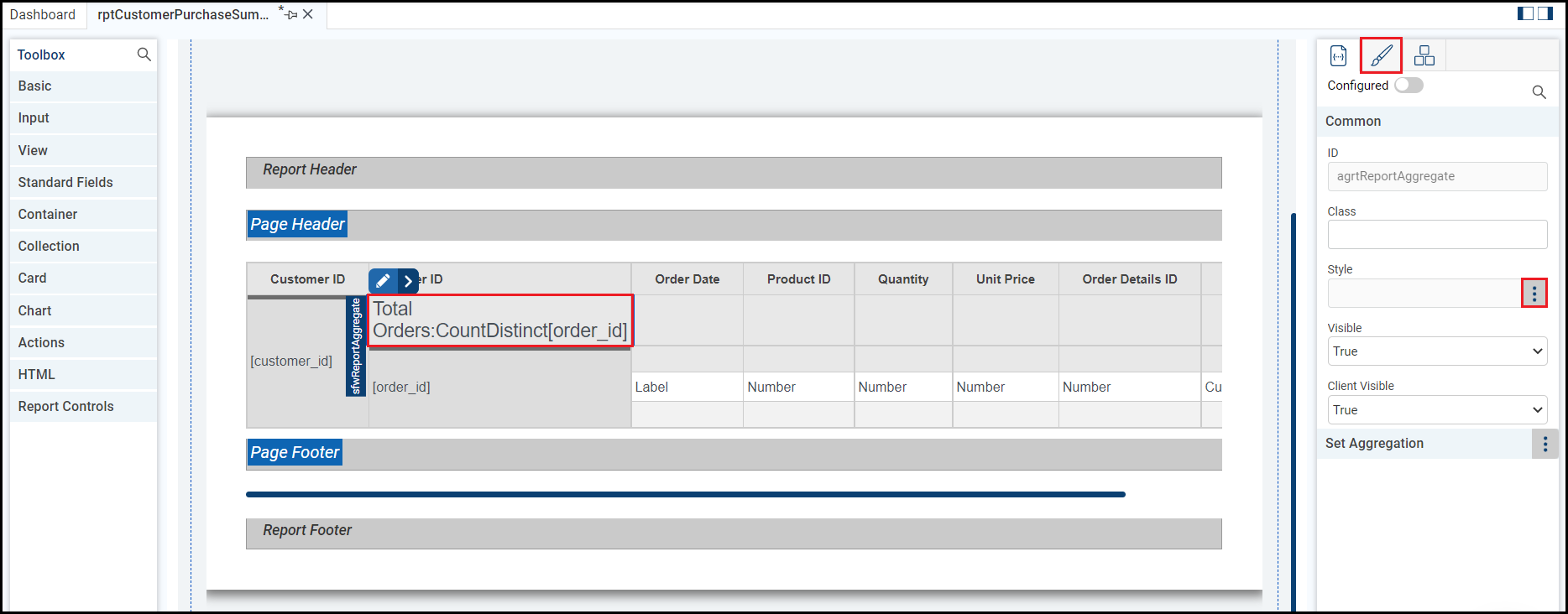
Task: Click the right chevron next to pencil
Action: (408, 281)
